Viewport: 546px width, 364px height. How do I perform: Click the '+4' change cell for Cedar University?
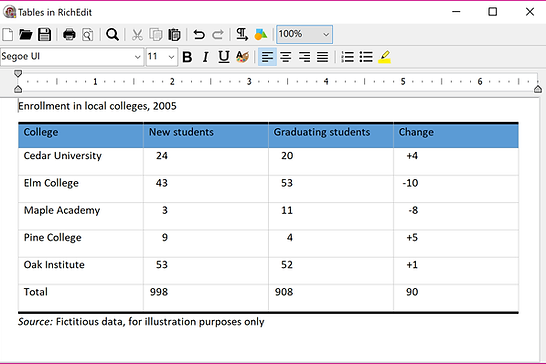pyautogui.click(x=456, y=161)
